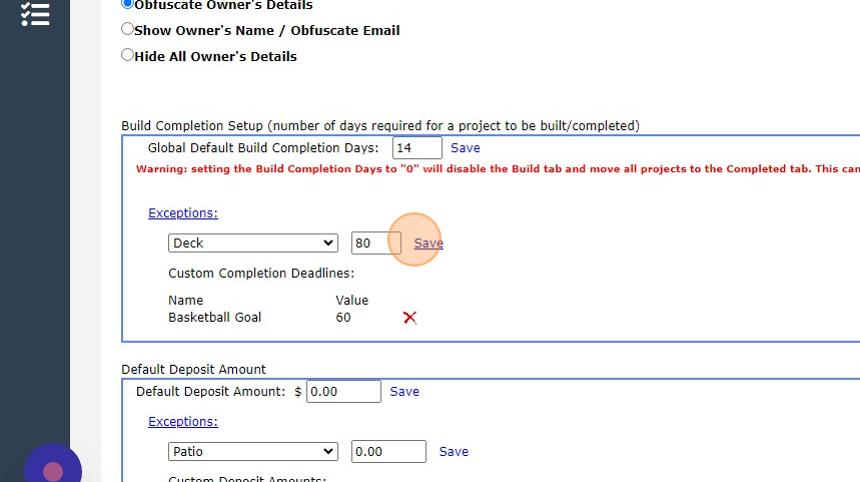Click the Name column header
860x482 pixels.
coord(185,300)
